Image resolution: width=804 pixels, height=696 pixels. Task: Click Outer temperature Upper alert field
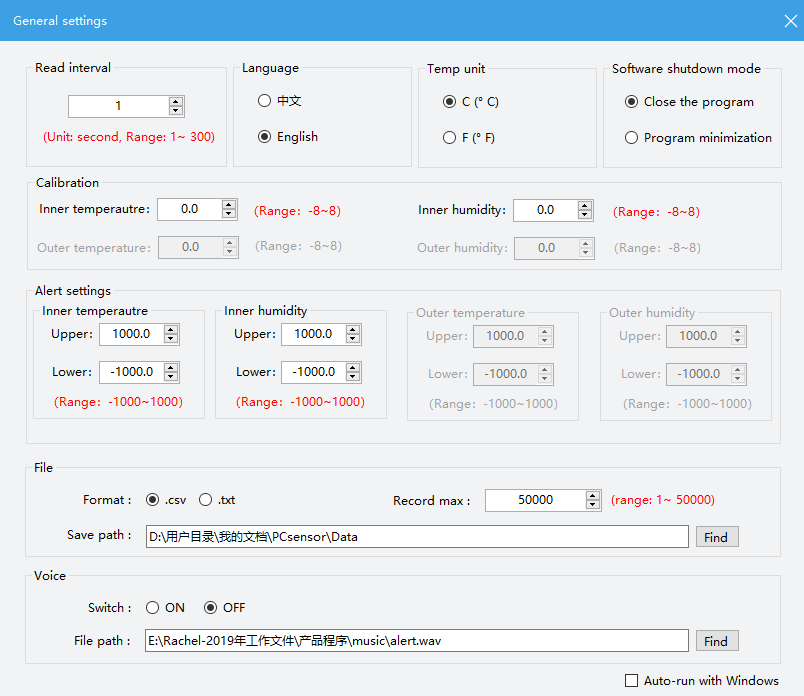(513, 336)
